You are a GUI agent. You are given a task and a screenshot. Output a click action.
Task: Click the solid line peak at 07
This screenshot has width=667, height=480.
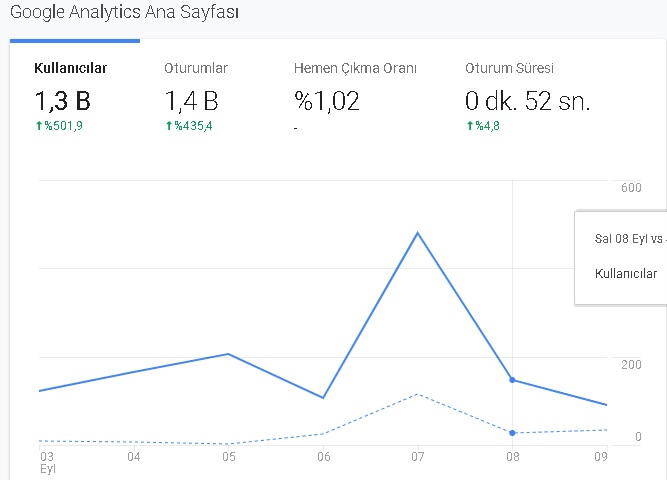pyautogui.click(x=418, y=232)
